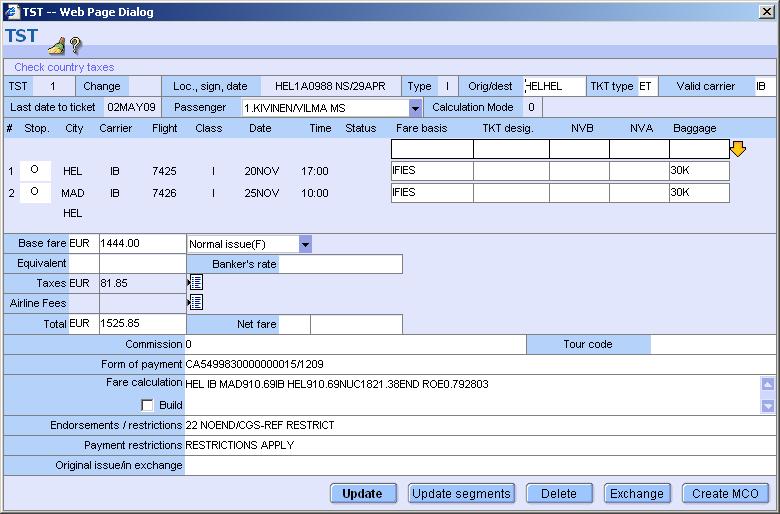
Task: Click the Net fare amount field
Action: [356, 324]
